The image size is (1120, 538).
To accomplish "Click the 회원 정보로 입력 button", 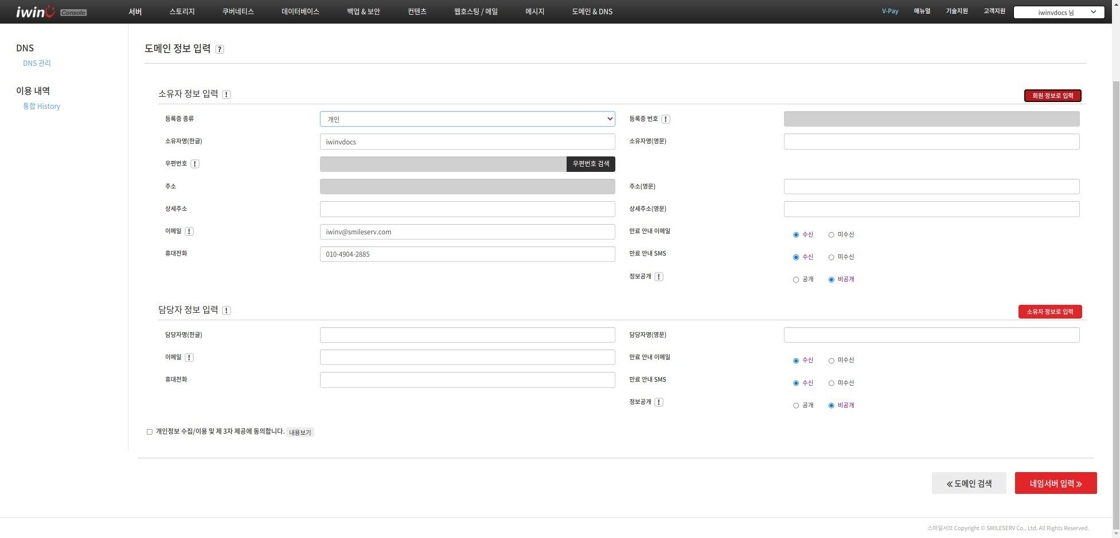I will pos(1053,95).
